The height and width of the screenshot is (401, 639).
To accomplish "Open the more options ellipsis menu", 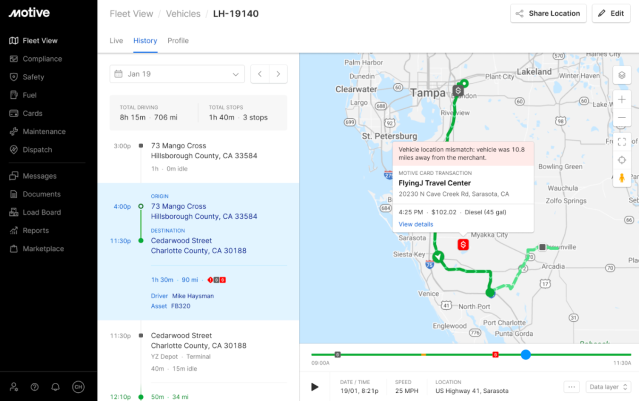I will coord(571,386).
